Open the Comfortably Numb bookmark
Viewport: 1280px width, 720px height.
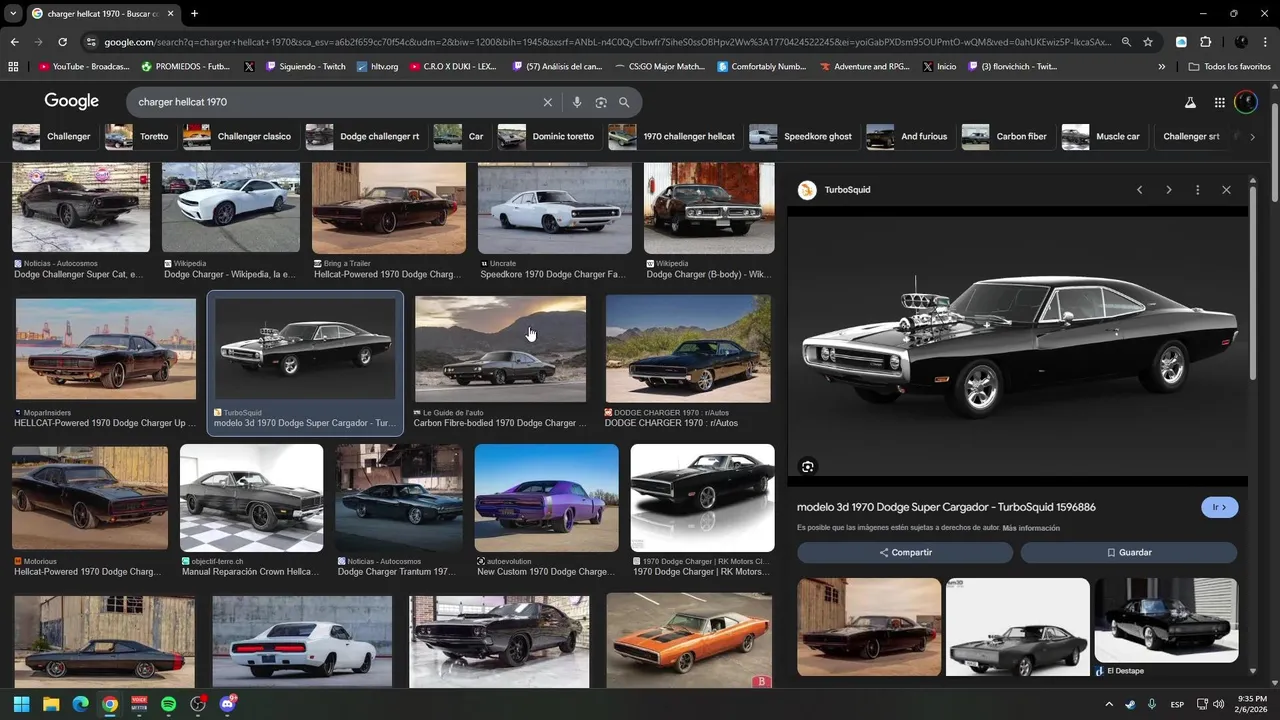(761, 66)
